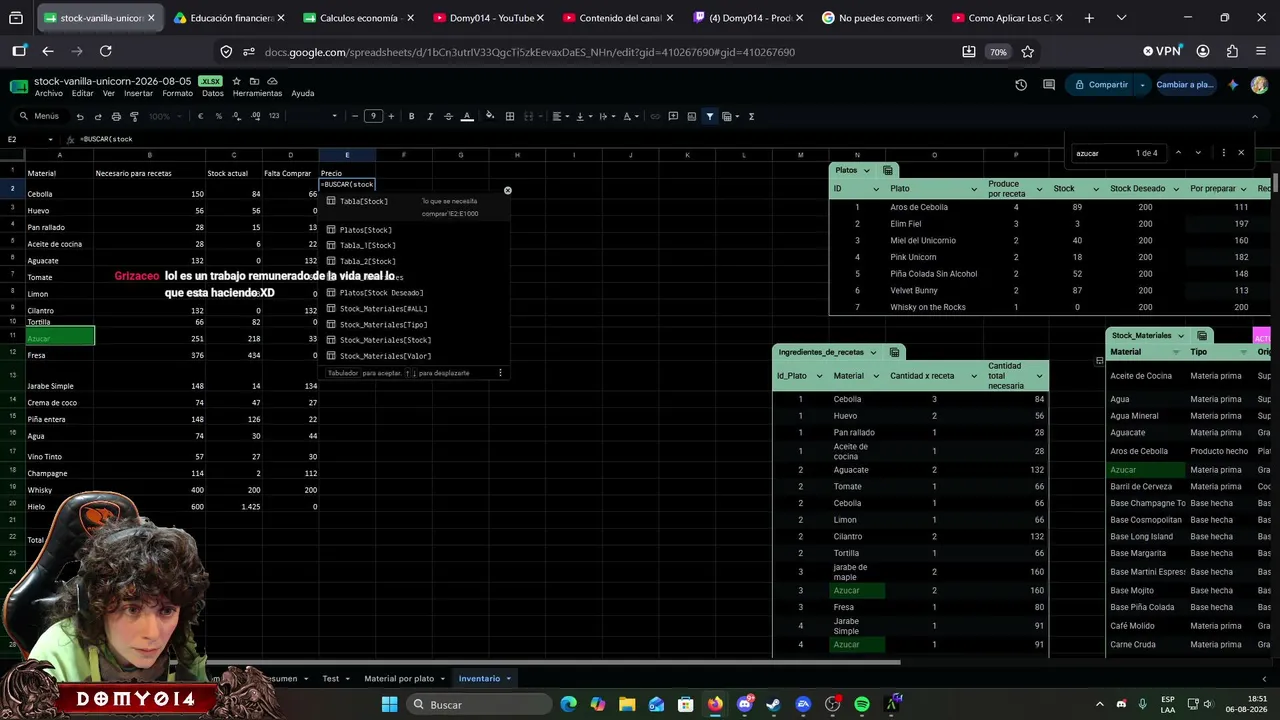Redo the last undone action
The image size is (1280, 720).
pos(98,116)
